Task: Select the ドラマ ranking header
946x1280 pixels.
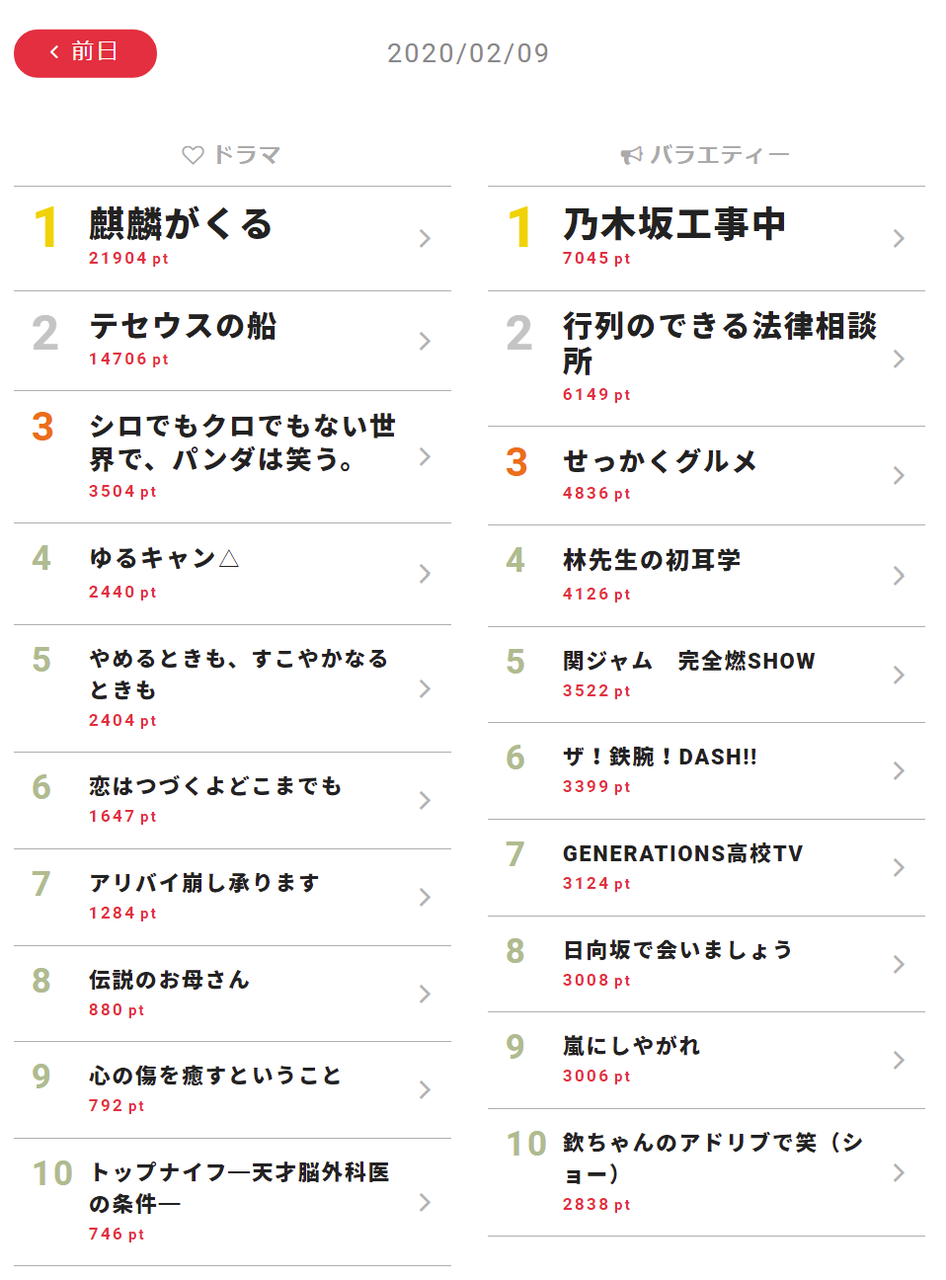Action: coord(232,156)
